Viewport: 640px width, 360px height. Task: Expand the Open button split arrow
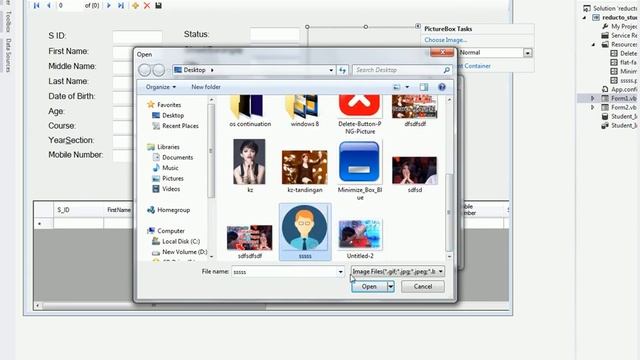[x=391, y=287]
